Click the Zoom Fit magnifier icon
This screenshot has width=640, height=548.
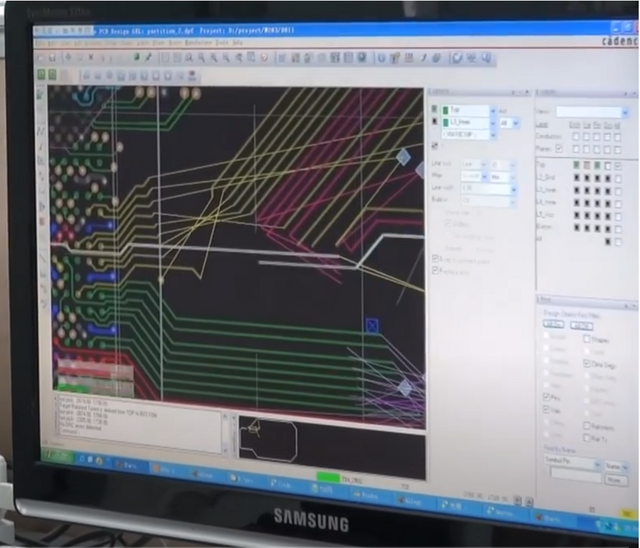tap(201, 58)
